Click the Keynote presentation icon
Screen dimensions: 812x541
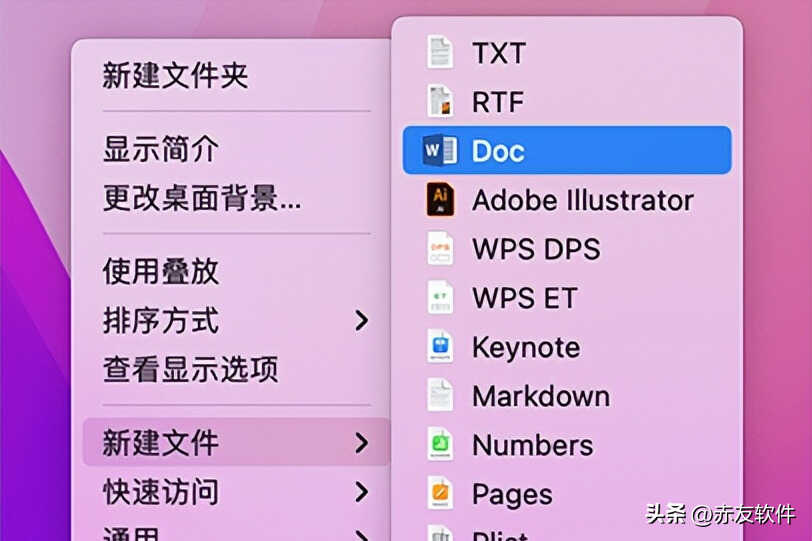pyautogui.click(x=439, y=347)
